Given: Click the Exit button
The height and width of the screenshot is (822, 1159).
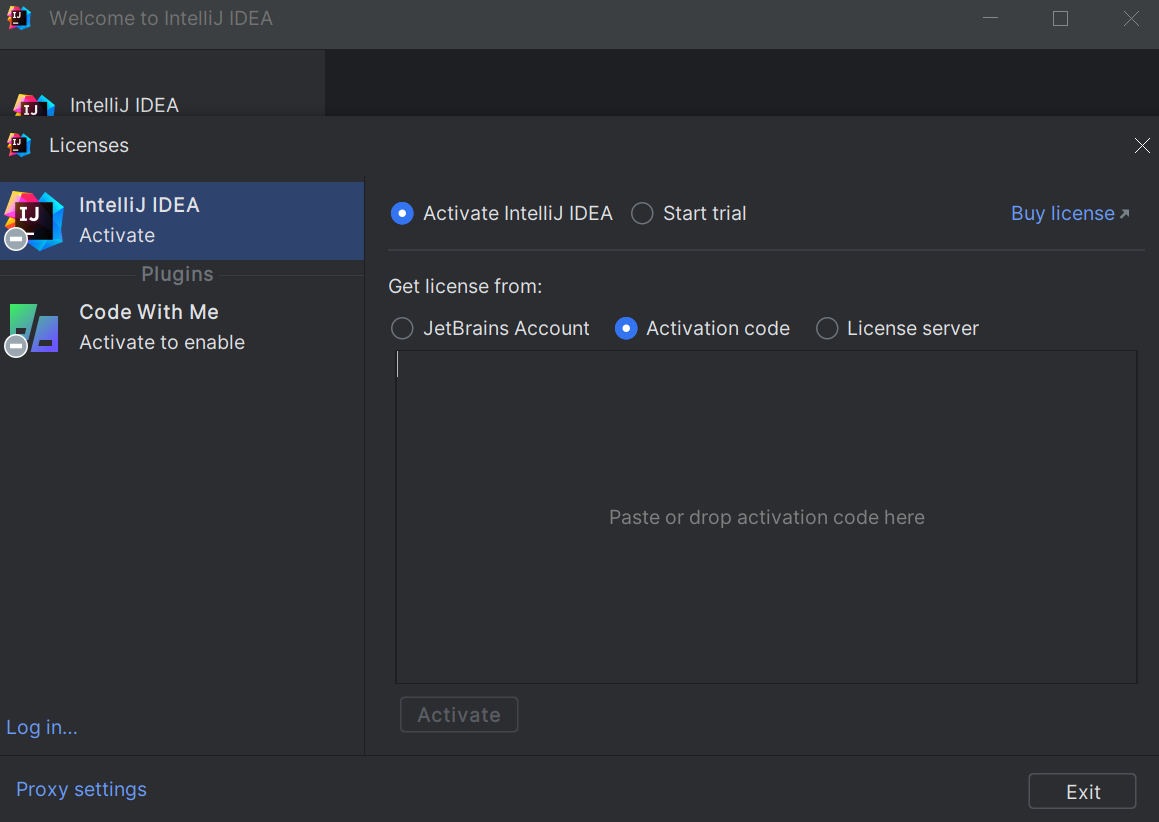Looking at the screenshot, I should [x=1082, y=792].
